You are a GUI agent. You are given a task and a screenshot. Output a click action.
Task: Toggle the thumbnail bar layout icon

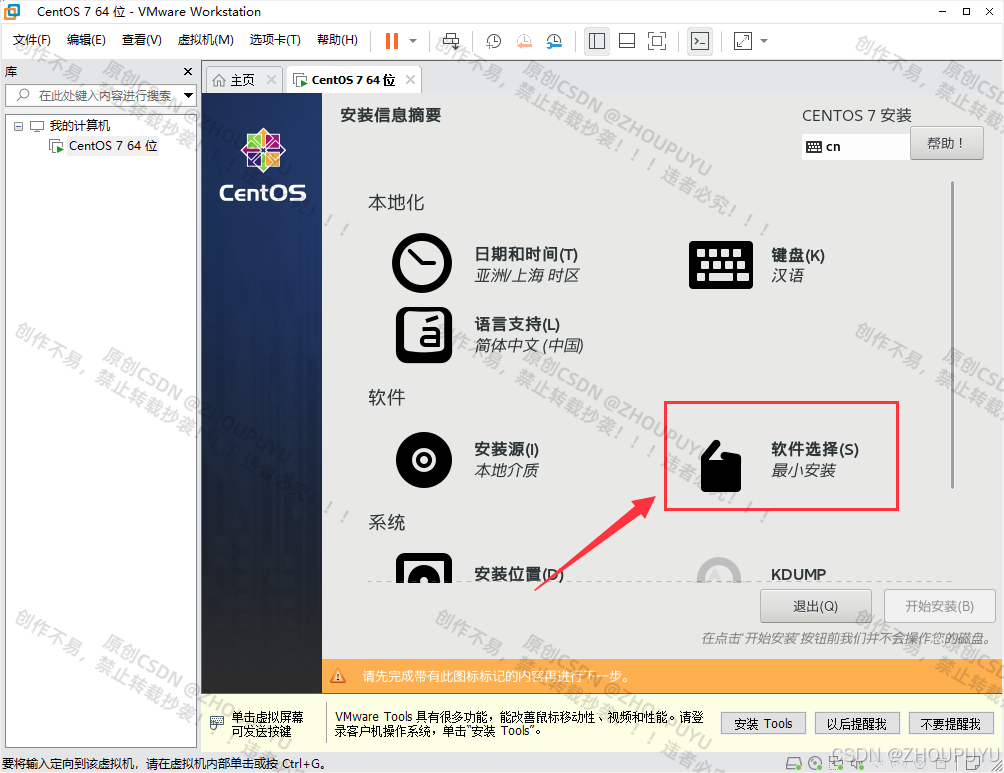[627, 41]
